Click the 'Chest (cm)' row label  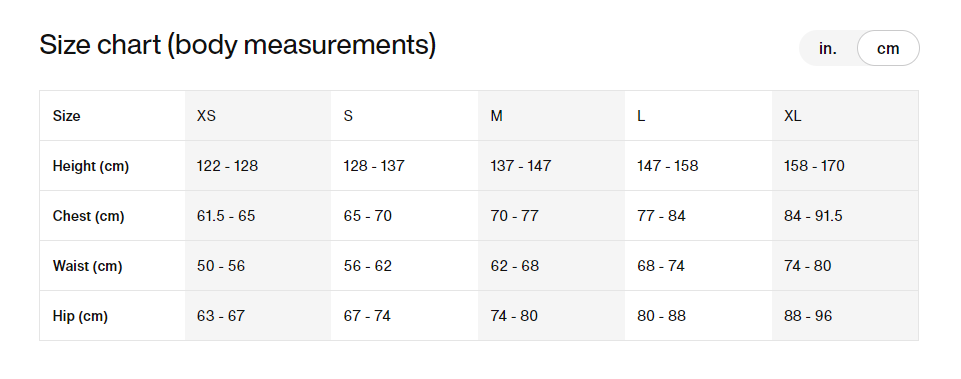click(x=88, y=216)
